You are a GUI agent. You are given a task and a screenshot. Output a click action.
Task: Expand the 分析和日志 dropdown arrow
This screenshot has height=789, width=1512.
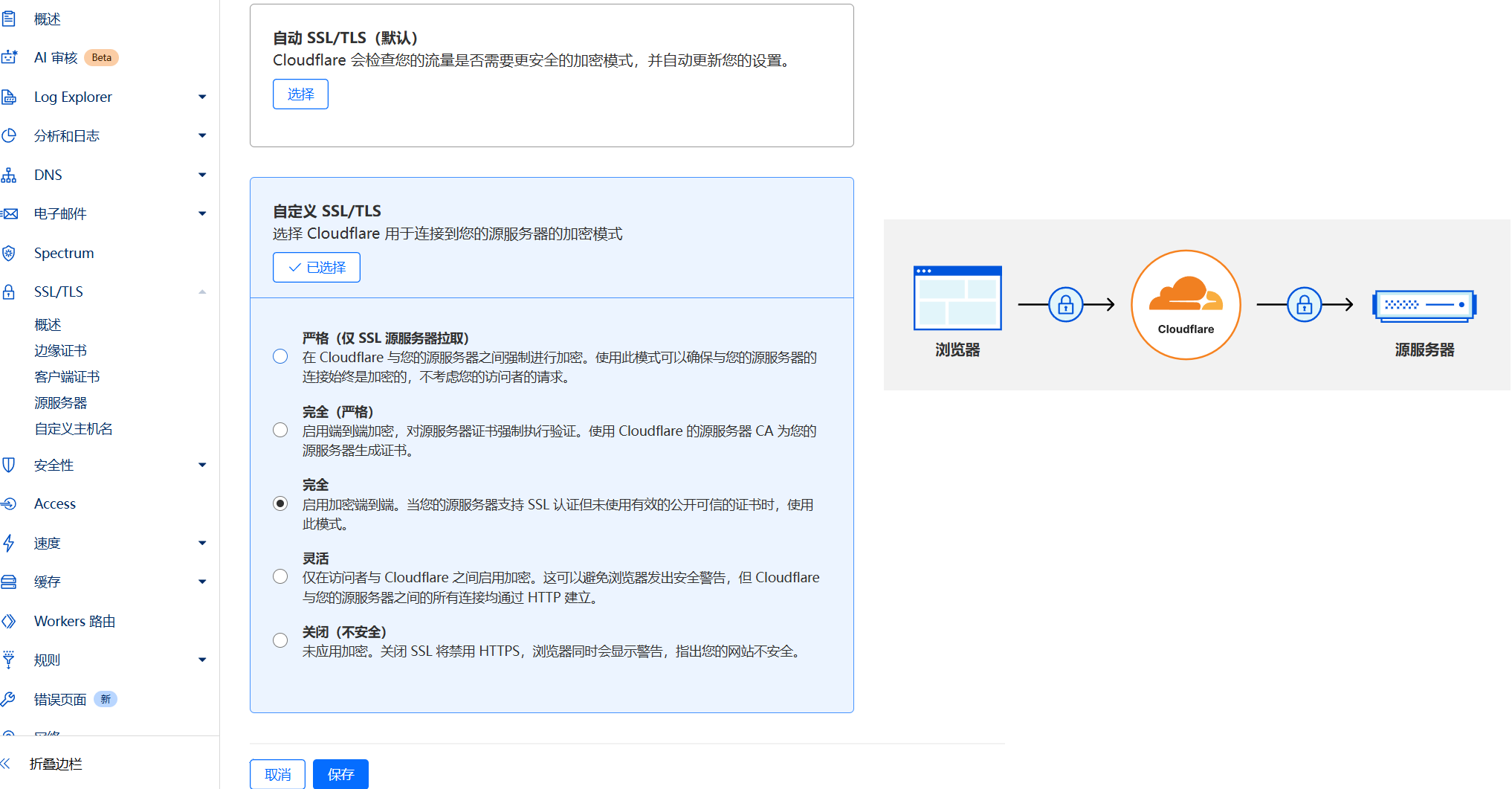pyautogui.click(x=202, y=135)
